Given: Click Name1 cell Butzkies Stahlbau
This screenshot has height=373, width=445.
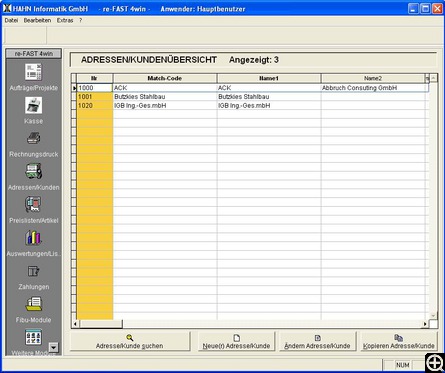Looking at the screenshot, I should [x=269, y=97].
